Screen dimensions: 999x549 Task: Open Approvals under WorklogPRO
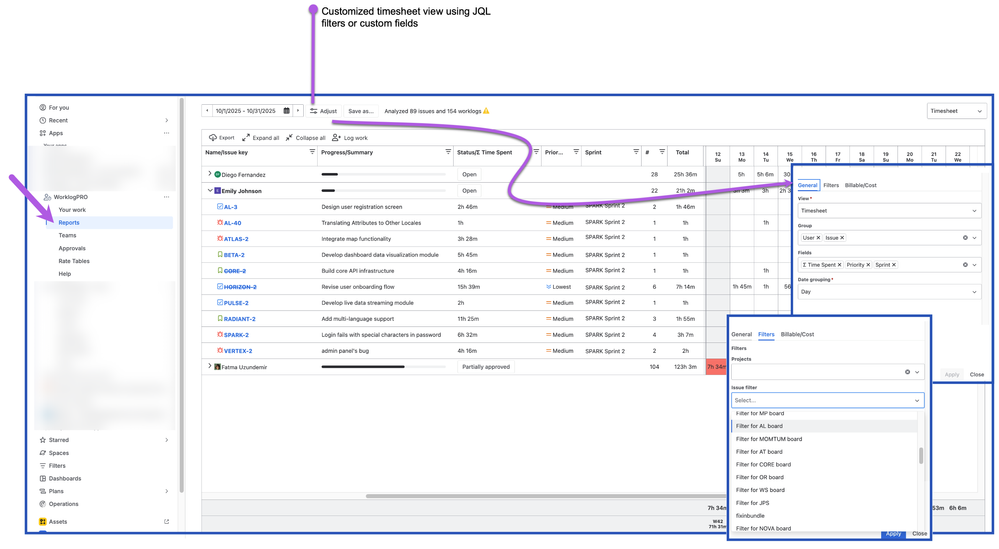tap(72, 248)
